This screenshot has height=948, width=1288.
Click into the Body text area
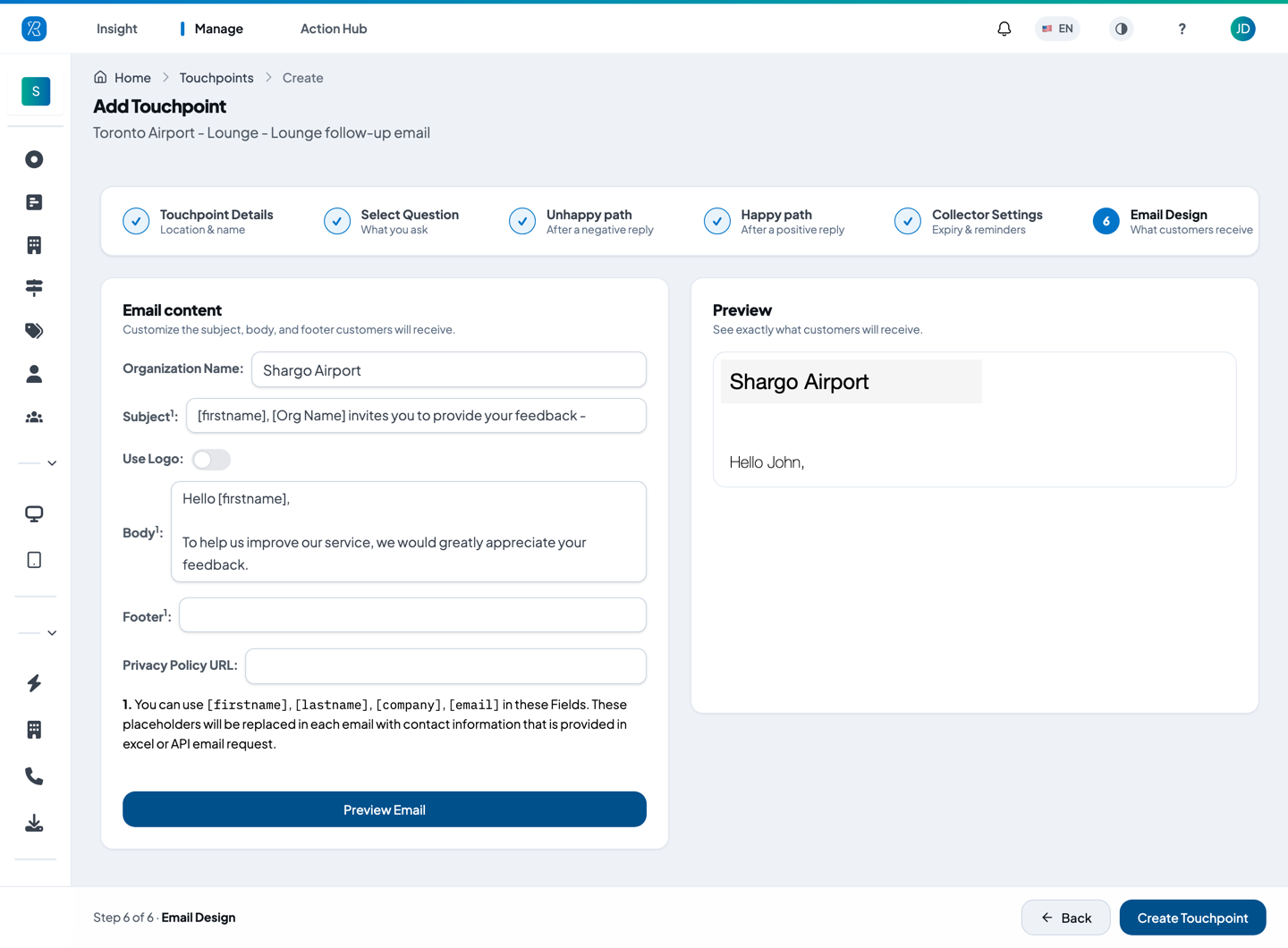[x=409, y=532]
